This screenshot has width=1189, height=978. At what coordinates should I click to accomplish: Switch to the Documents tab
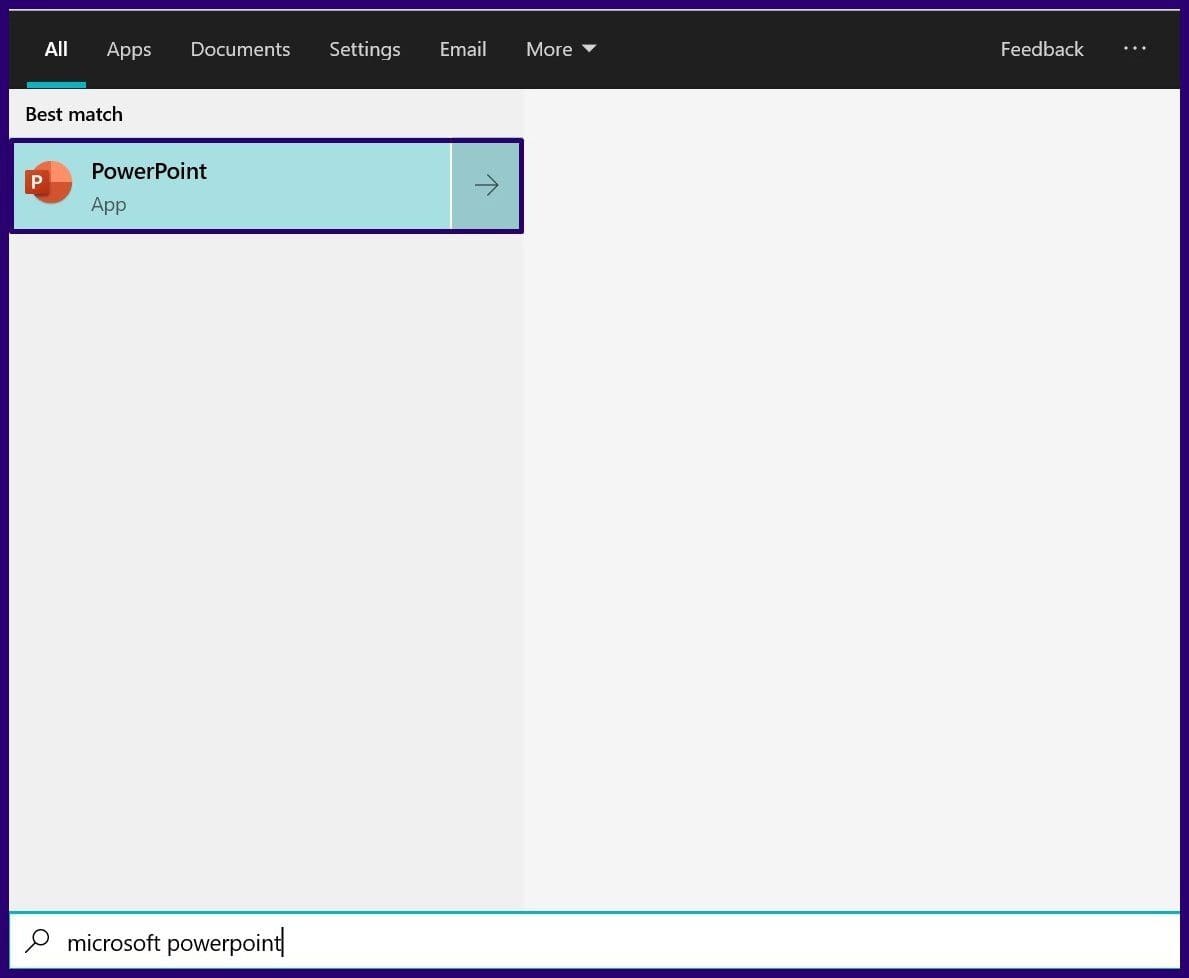(x=240, y=49)
